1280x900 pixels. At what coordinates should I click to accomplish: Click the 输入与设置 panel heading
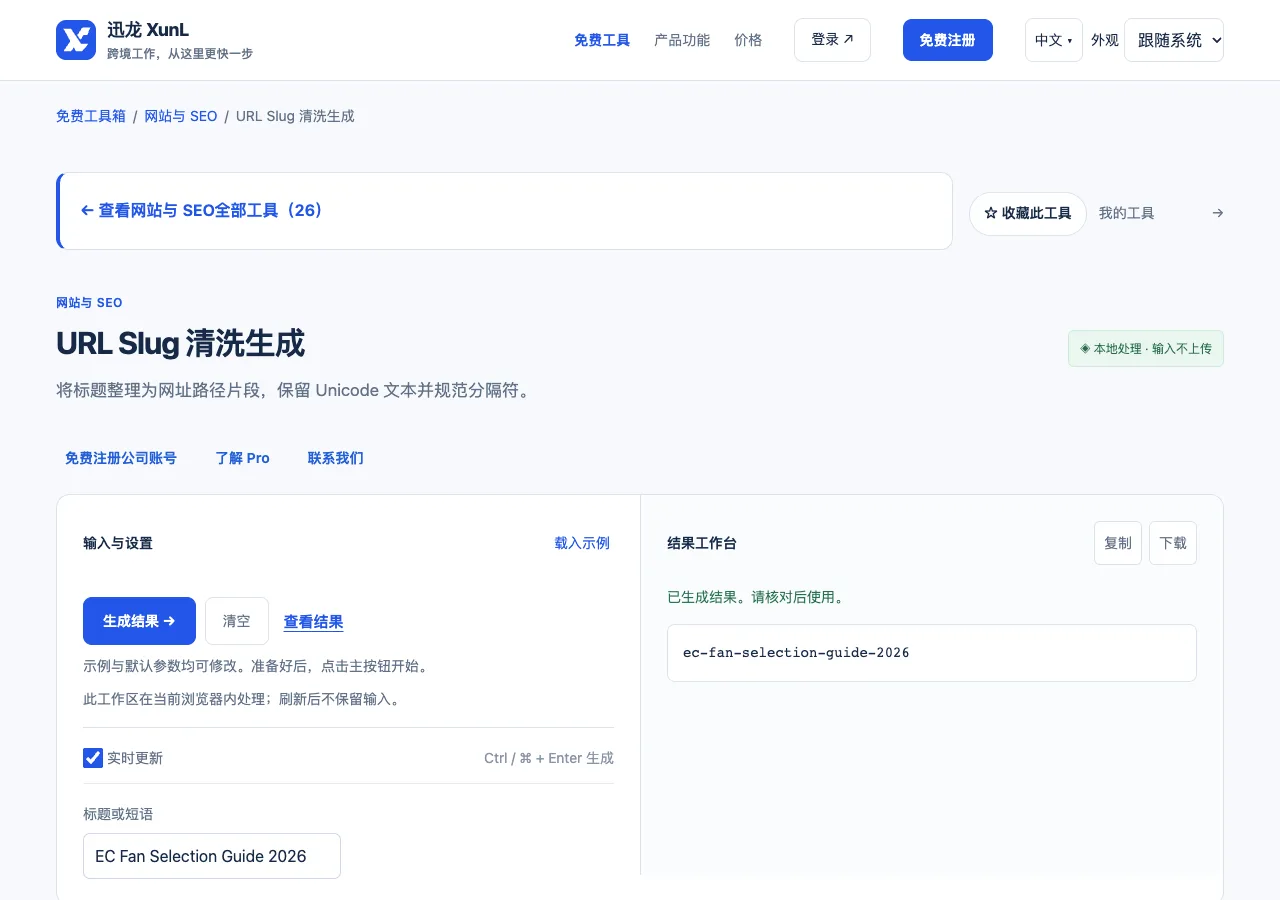click(x=118, y=543)
